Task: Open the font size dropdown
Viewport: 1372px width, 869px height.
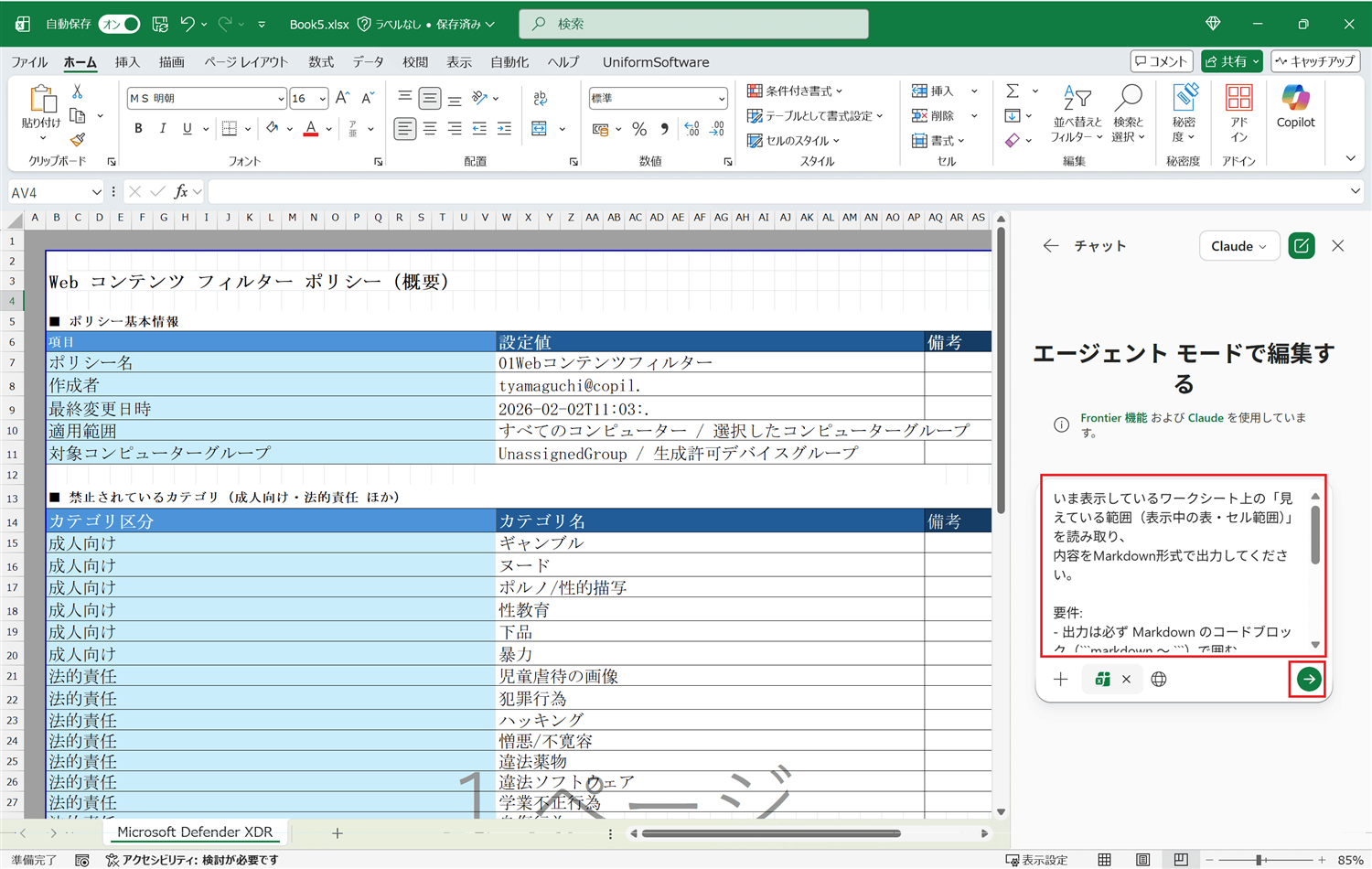Action: (322, 98)
